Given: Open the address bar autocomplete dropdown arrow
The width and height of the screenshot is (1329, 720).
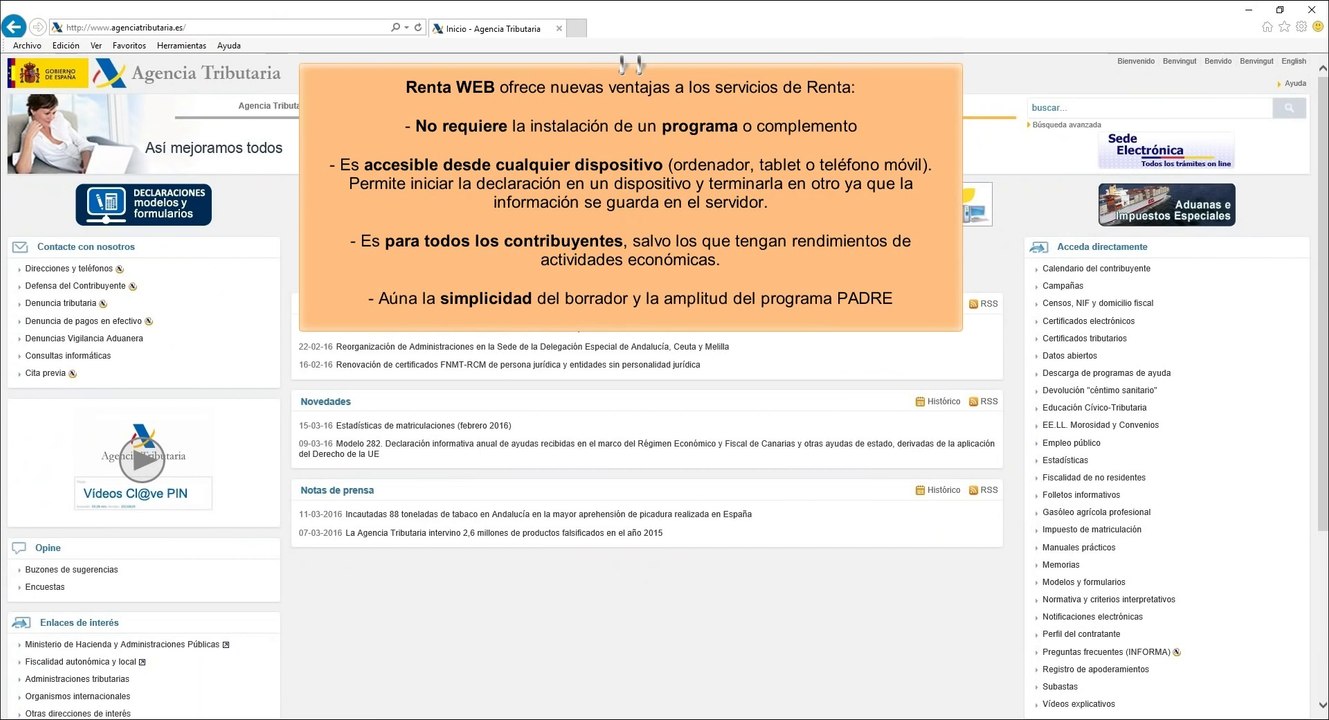Looking at the screenshot, I should (406, 28).
